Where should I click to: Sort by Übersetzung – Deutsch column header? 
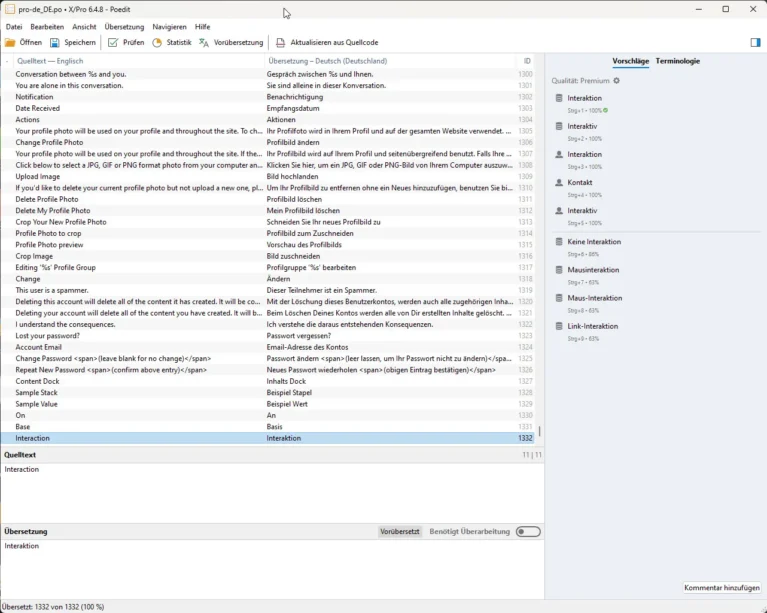(390, 61)
